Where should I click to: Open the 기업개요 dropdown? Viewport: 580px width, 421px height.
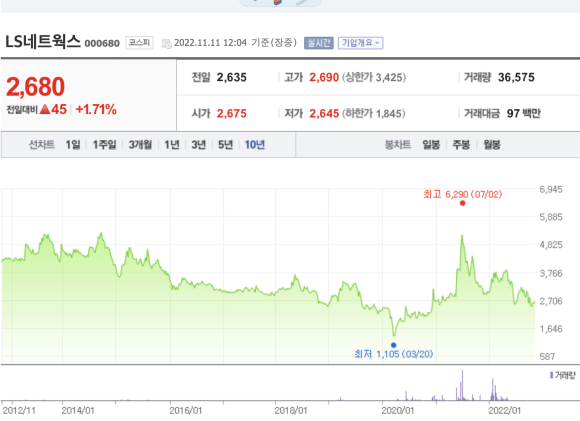pyautogui.click(x=360, y=43)
